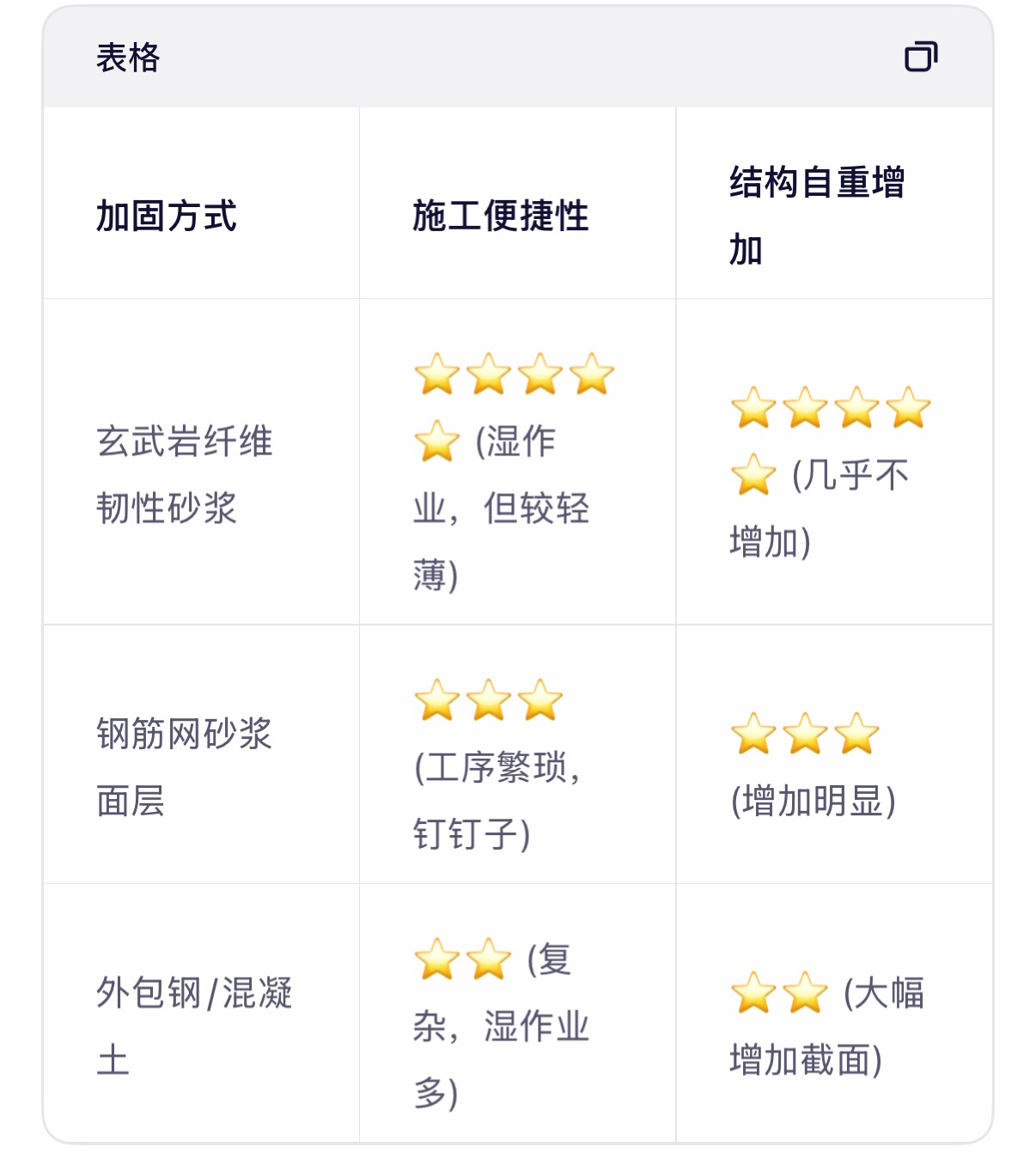Image resolution: width=1036 pixels, height=1165 pixels.
Task: Select the "加固方式" column header
Action: [x=166, y=216]
